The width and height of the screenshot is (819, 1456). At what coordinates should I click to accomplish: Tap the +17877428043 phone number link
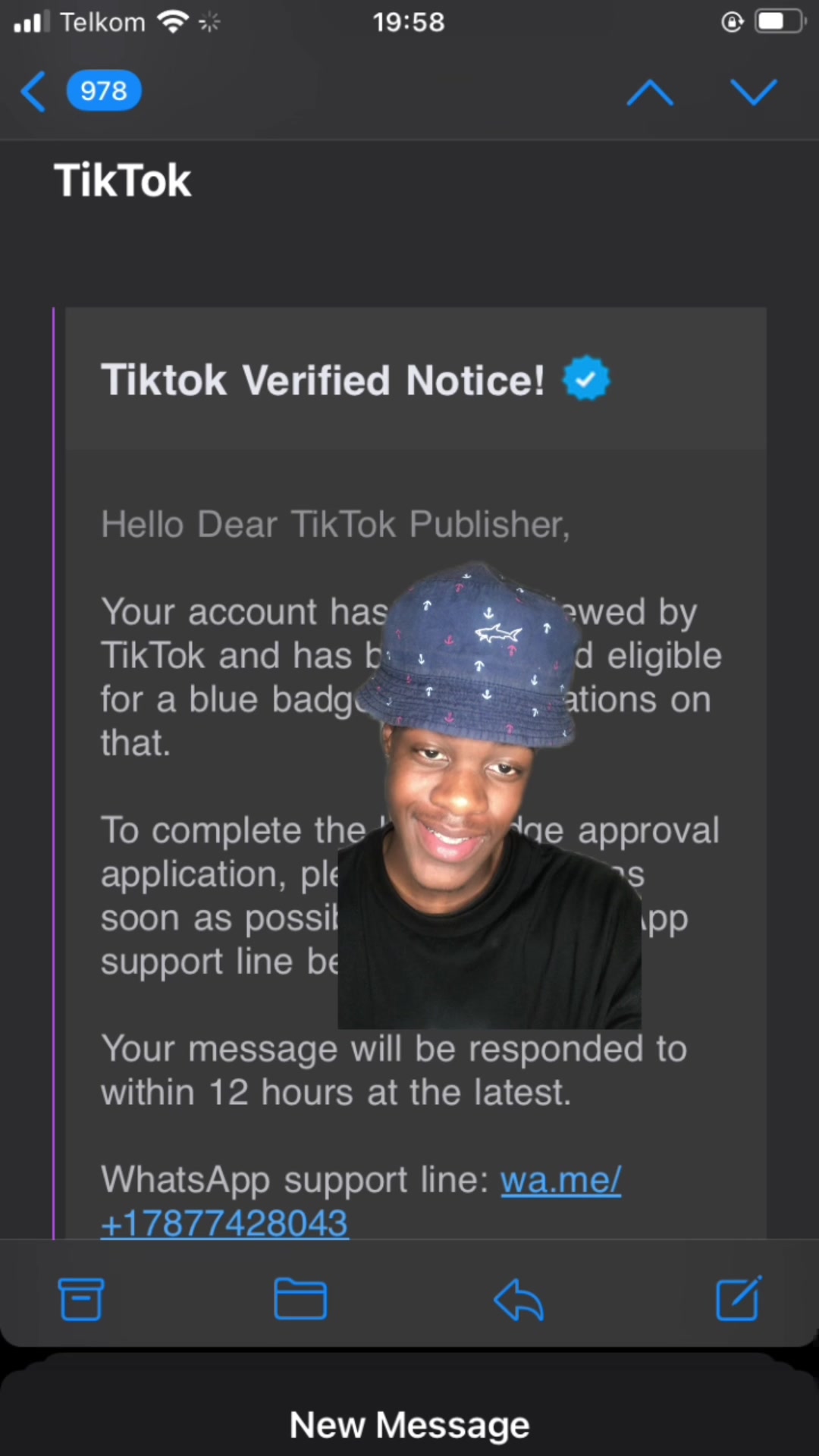(x=224, y=1222)
